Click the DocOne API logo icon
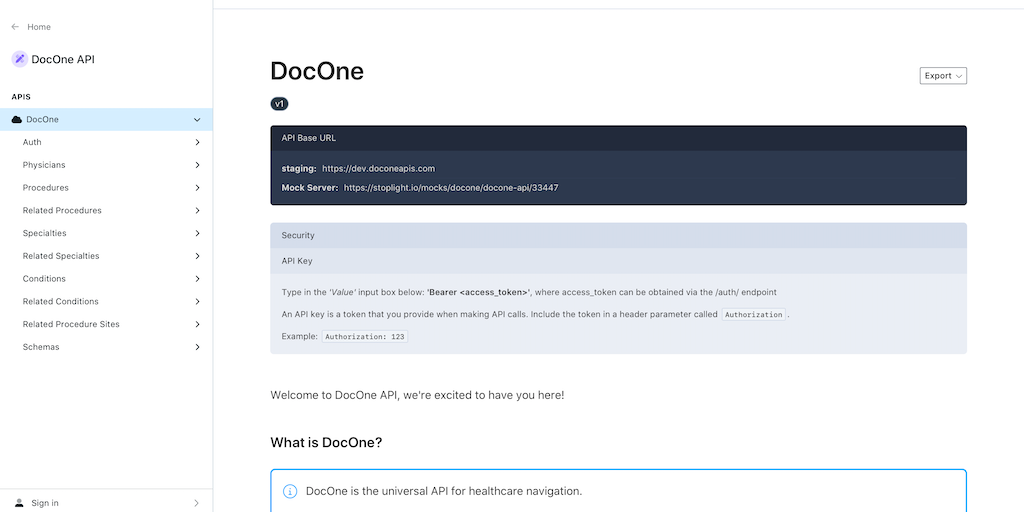The width and height of the screenshot is (1024, 512). pos(20,59)
